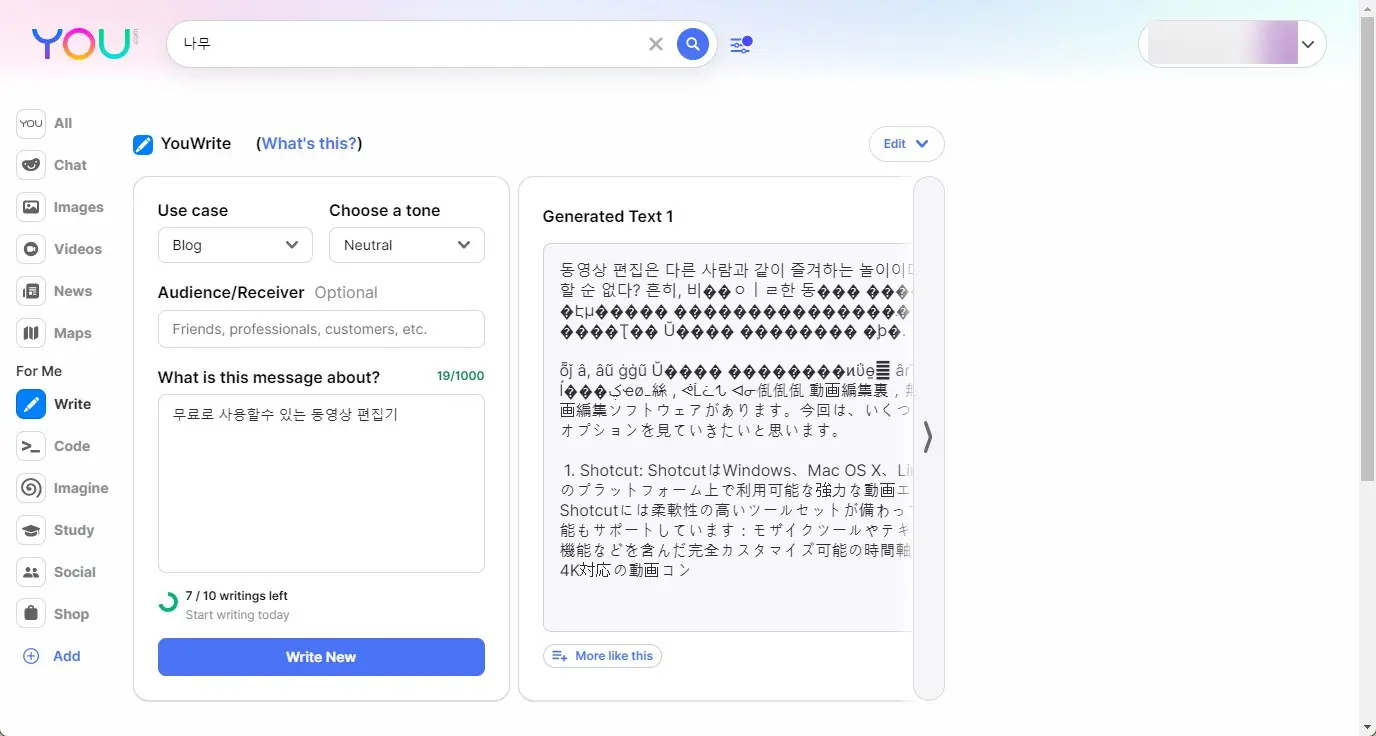The image size is (1376, 736).
Task: Click the 19/1000 character counter
Action: (460, 376)
